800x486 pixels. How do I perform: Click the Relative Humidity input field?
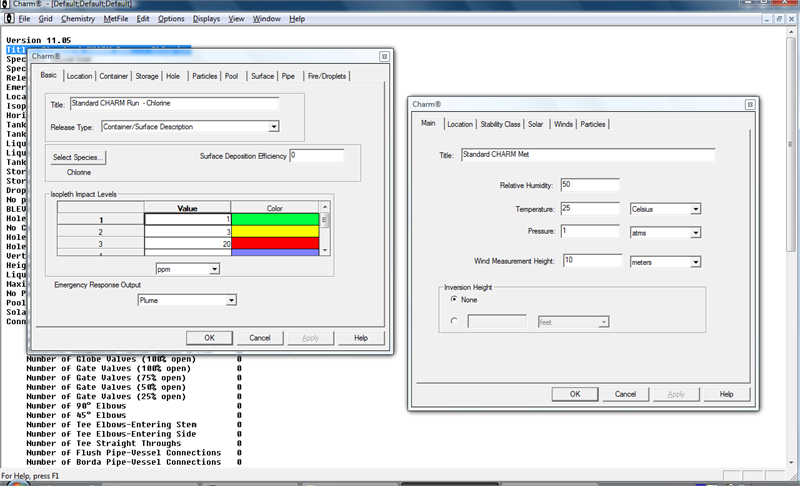[590, 185]
